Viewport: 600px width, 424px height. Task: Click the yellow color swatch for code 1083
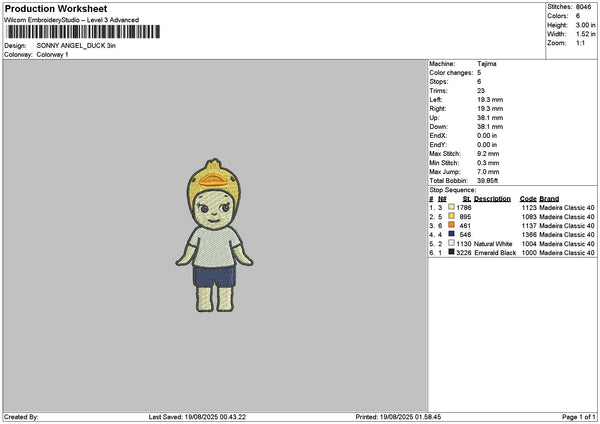(x=452, y=216)
